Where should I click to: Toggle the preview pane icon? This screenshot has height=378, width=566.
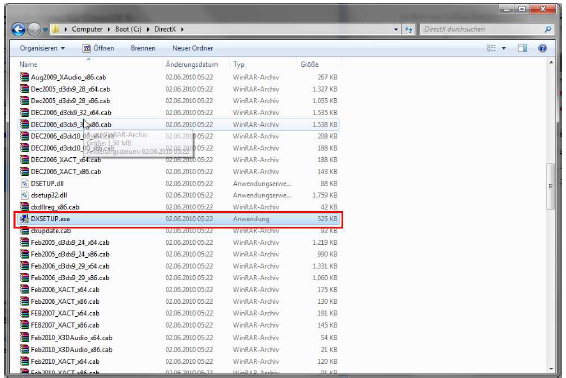pos(522,48)
